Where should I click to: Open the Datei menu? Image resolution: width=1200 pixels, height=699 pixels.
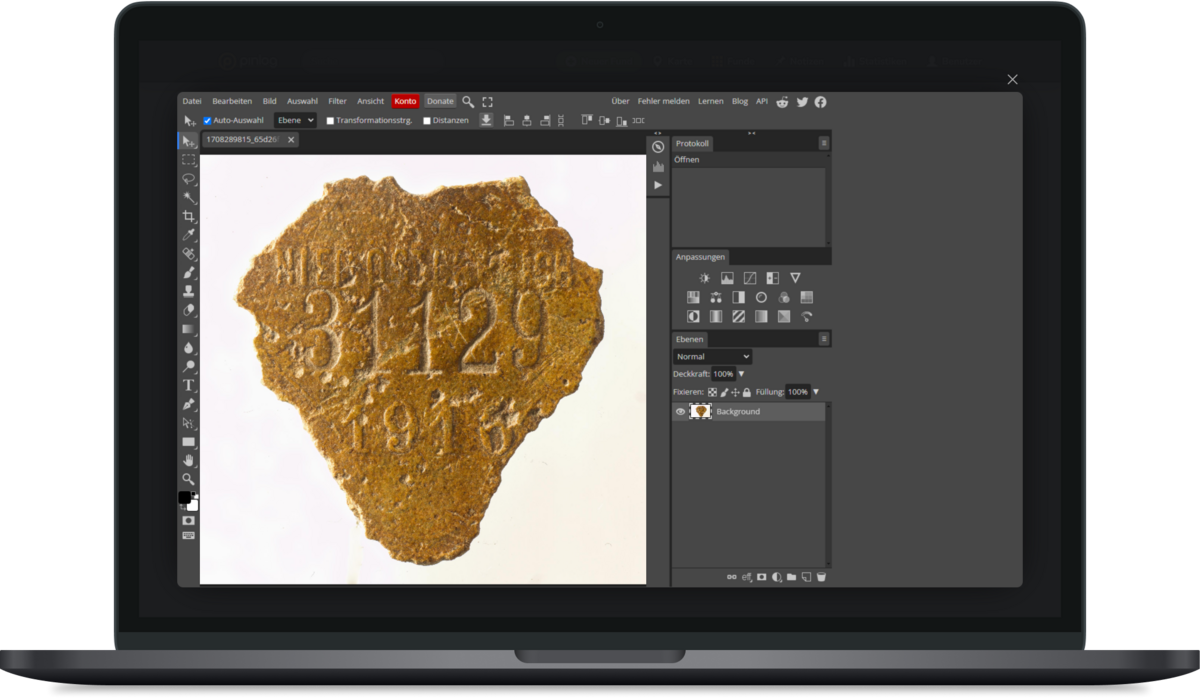point(192,101)
